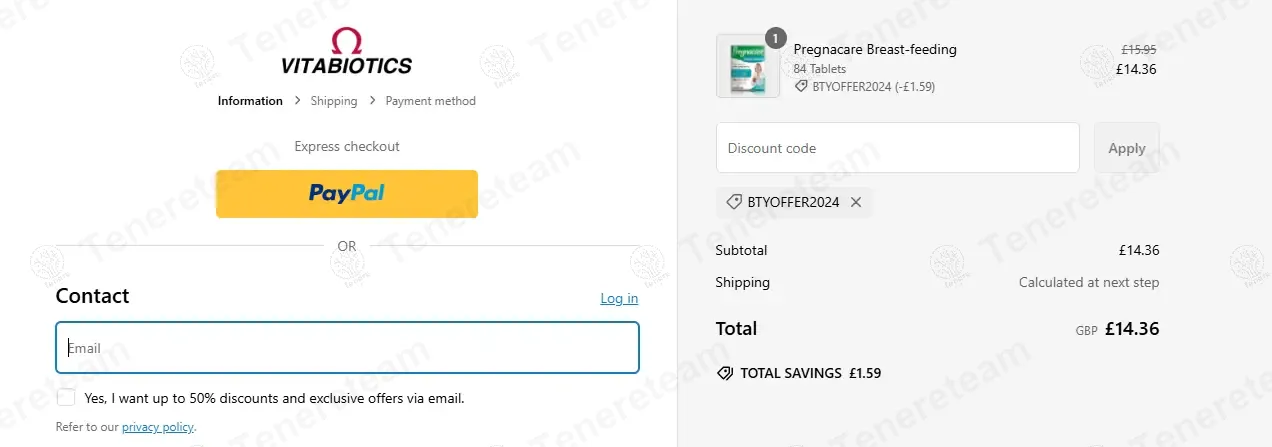The image size is (1272, 447).
Task: Open the privacy policy link
Action: pyautogui.click(x=158, y=427)
